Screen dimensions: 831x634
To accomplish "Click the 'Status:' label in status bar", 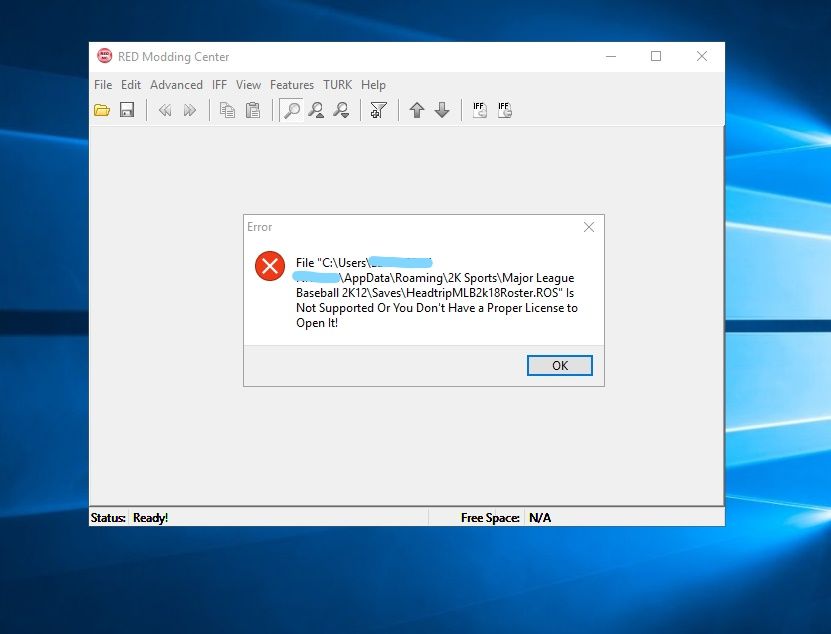I will [x=108, y=518].
